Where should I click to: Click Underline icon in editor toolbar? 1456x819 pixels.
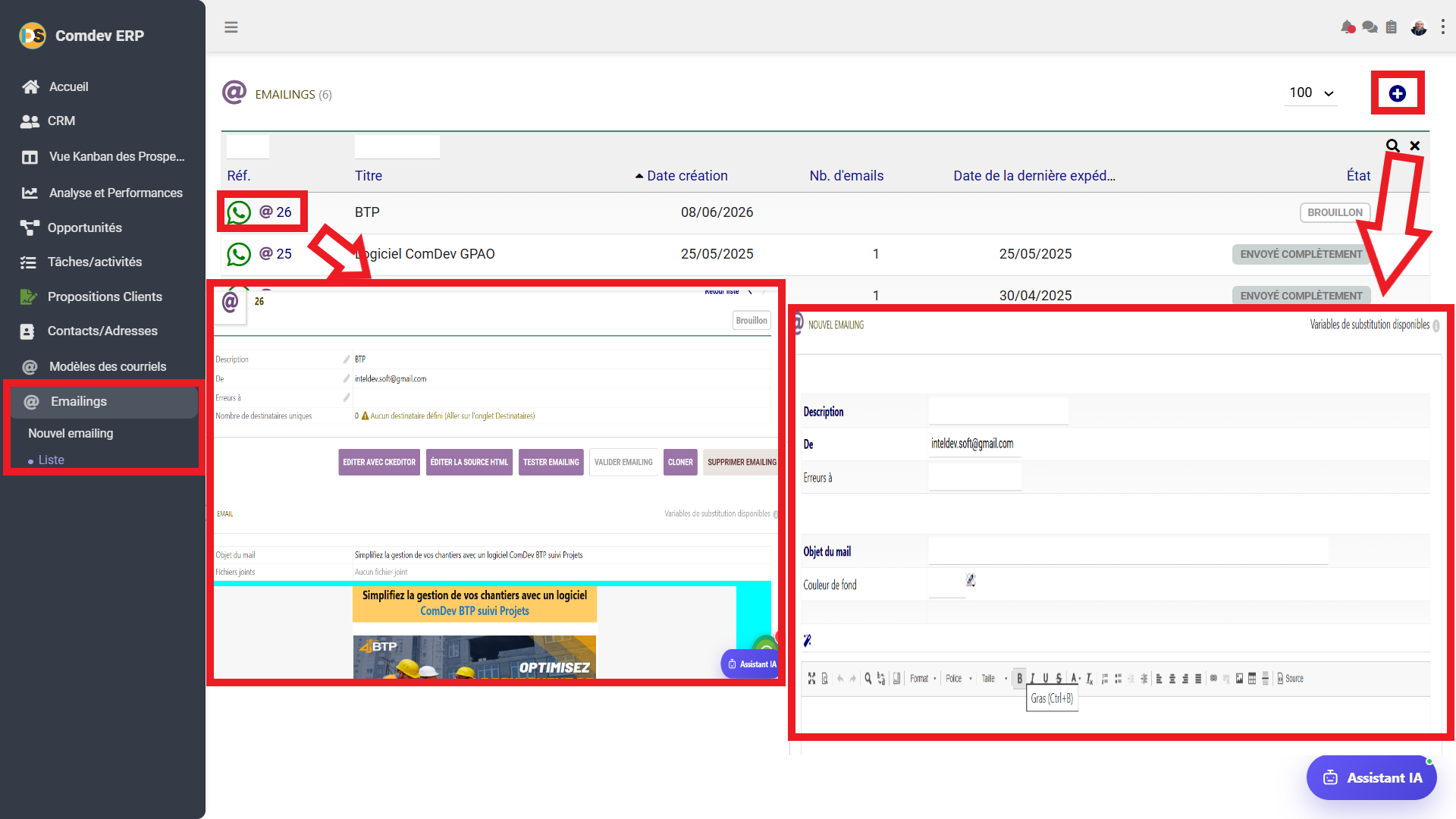coord(1045,679)
